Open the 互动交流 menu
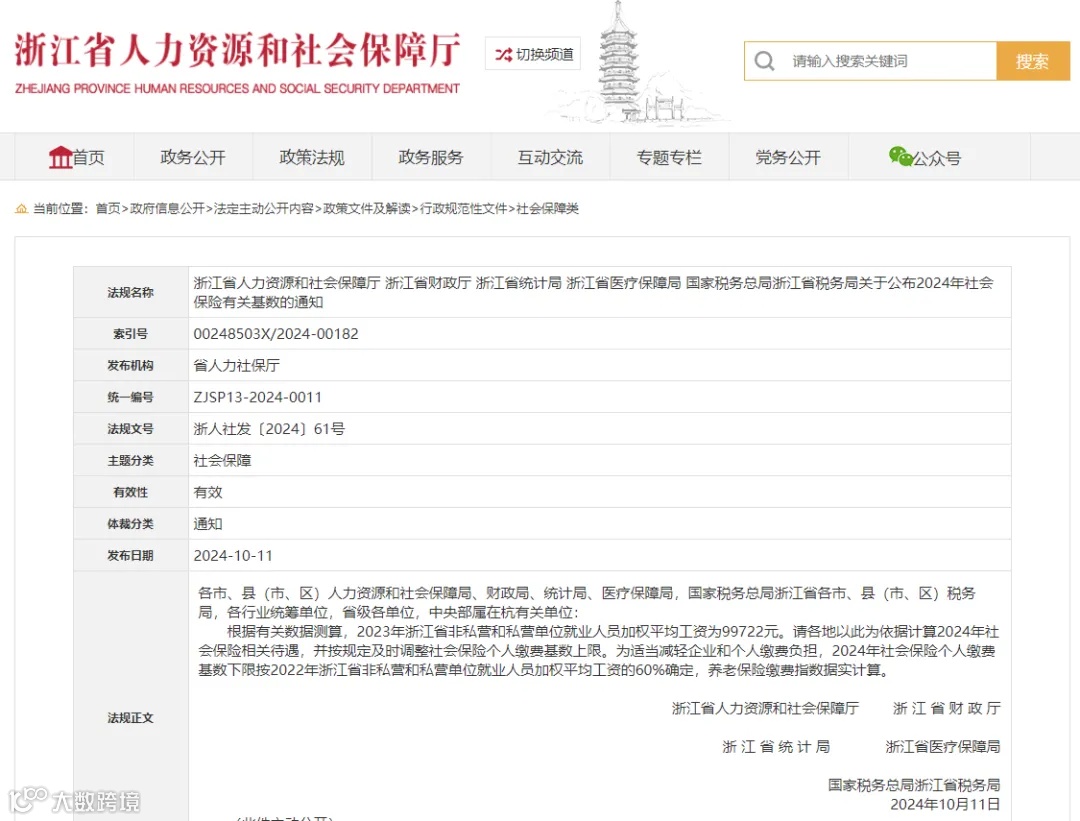Viewport: 1080px width, 821px height. pos(550,157)
